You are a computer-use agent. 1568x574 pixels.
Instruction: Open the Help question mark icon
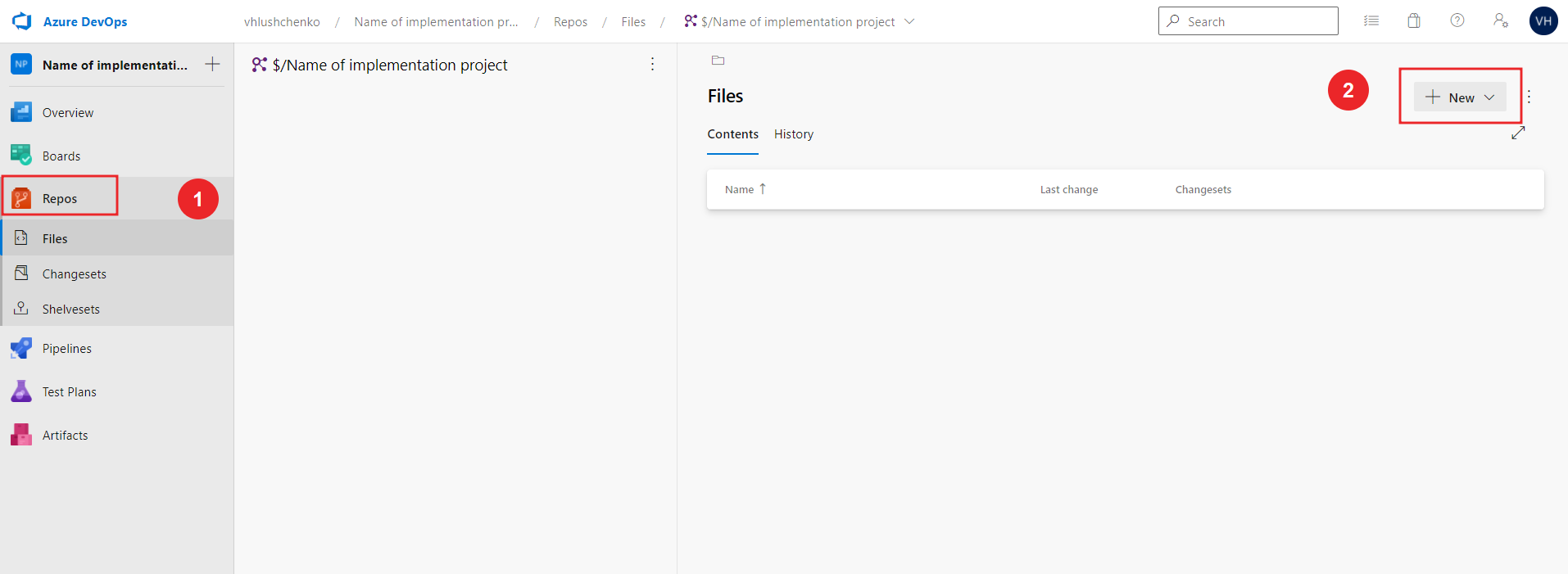click(1457, 20)
